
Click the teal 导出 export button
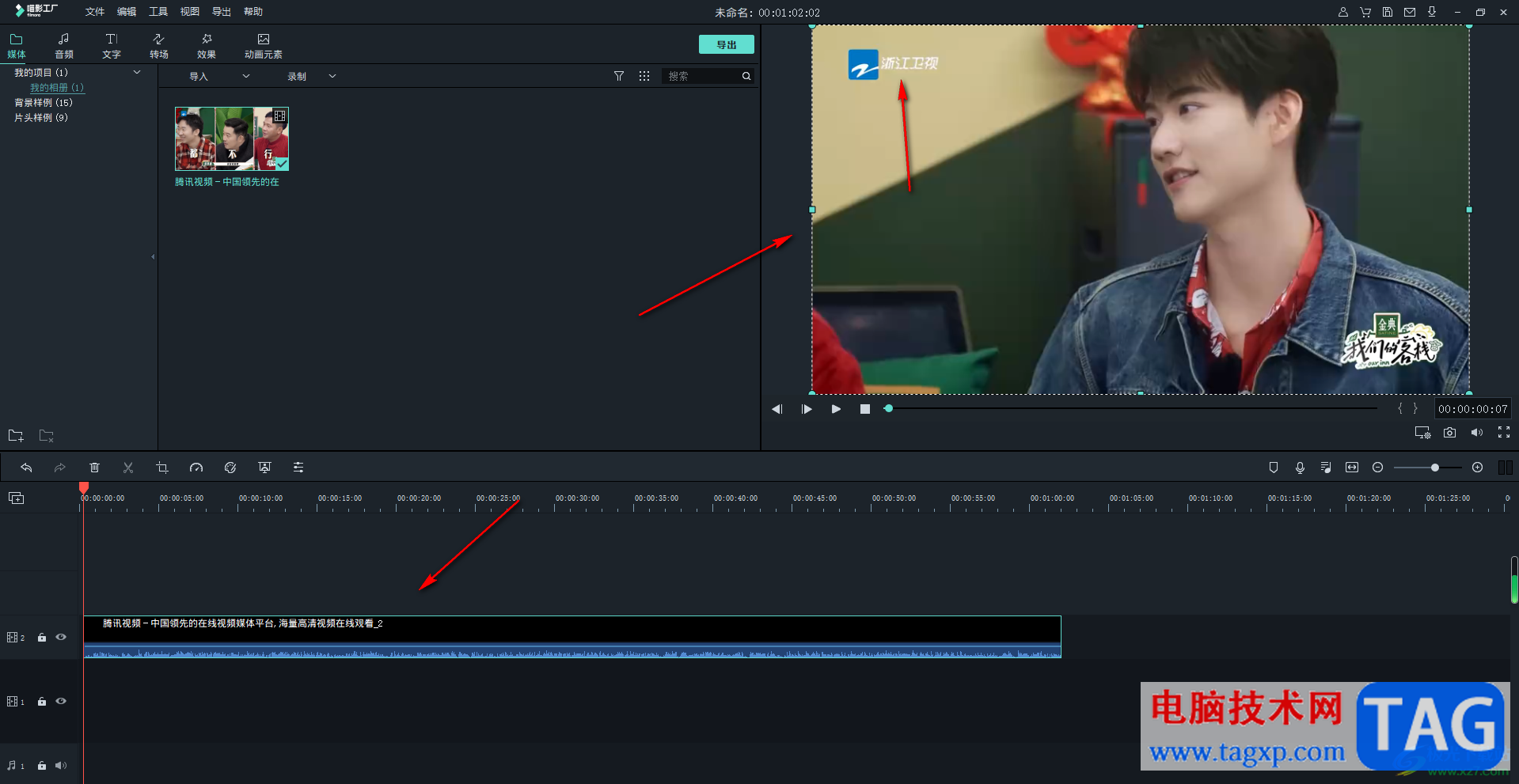click(x=726, y=44)
